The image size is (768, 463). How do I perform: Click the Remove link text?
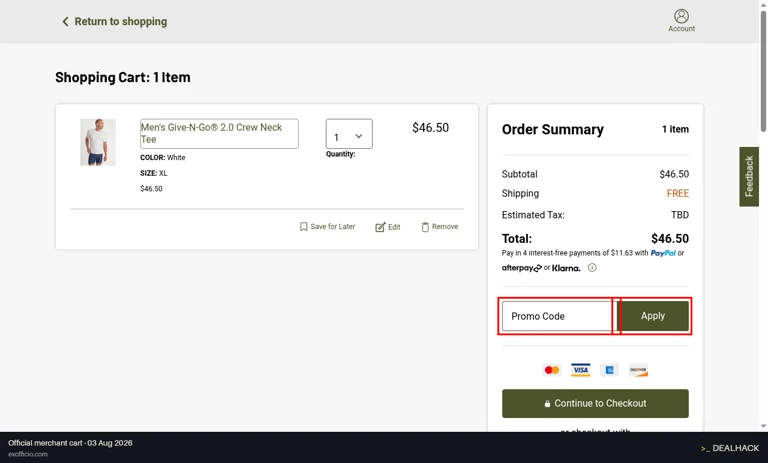tap(445, 226)
